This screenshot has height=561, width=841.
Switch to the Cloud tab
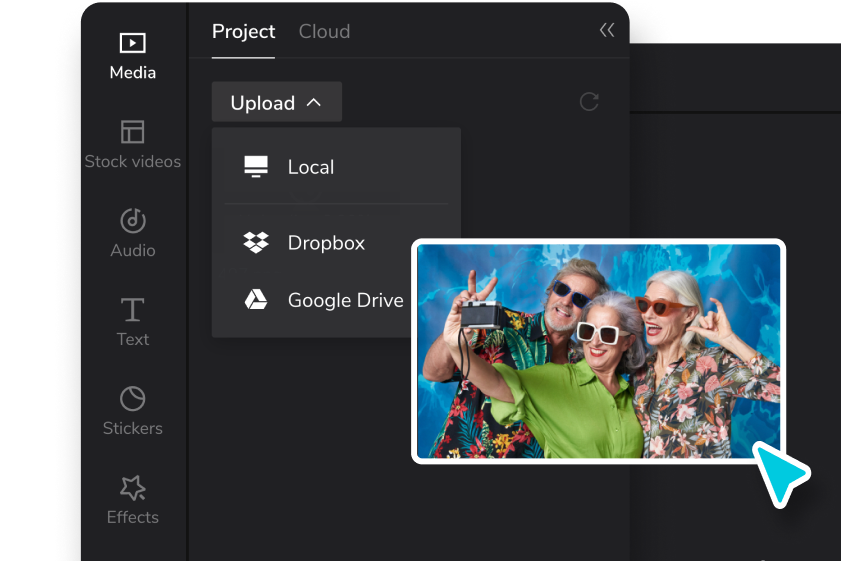pos(324,32)
